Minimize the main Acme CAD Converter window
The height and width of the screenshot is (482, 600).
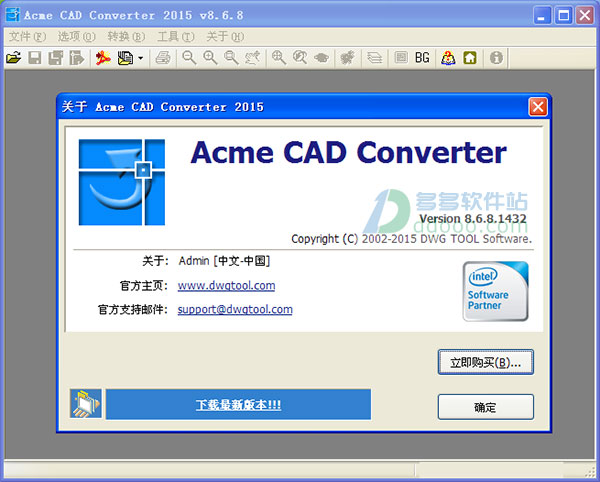[542, 16]
